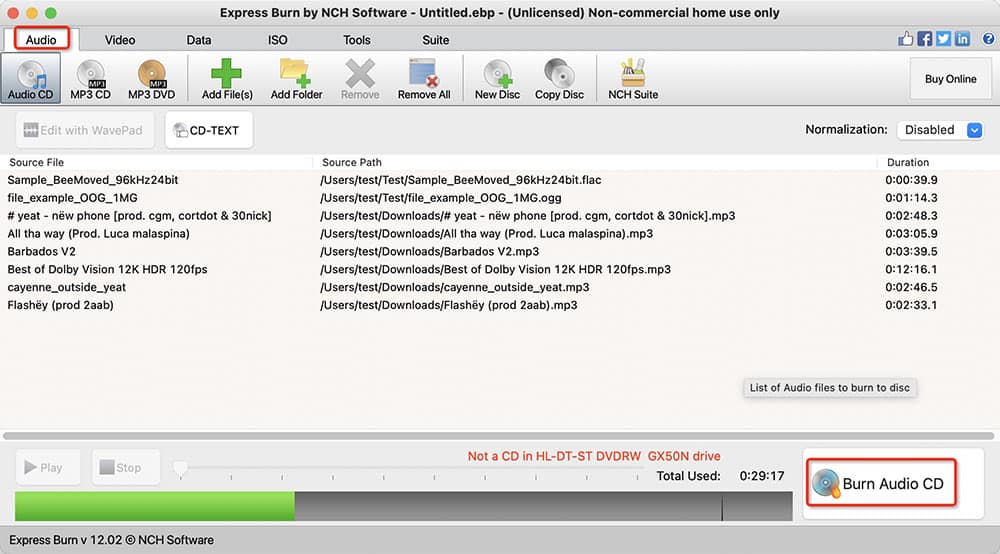This screenshot has height=554, width=1000.
Task: Click the green disc capacity bar
Action: click(154, 506)
